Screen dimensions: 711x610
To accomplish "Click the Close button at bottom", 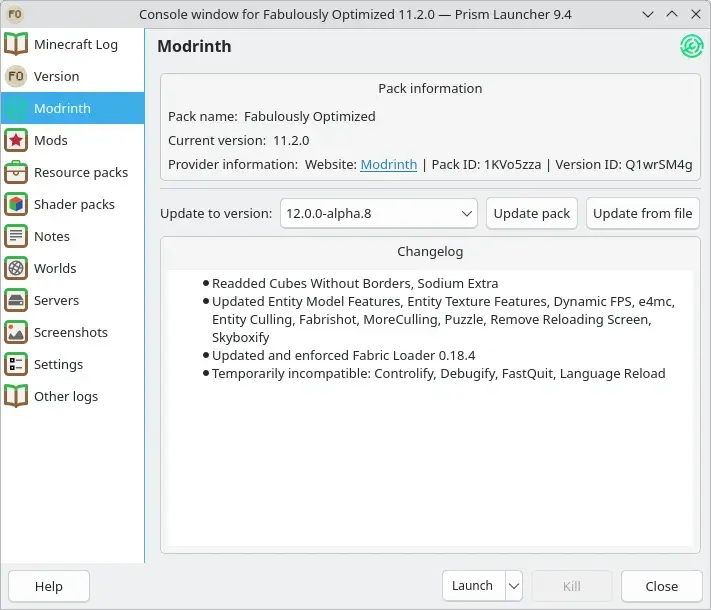I will (x=662, y=586).
